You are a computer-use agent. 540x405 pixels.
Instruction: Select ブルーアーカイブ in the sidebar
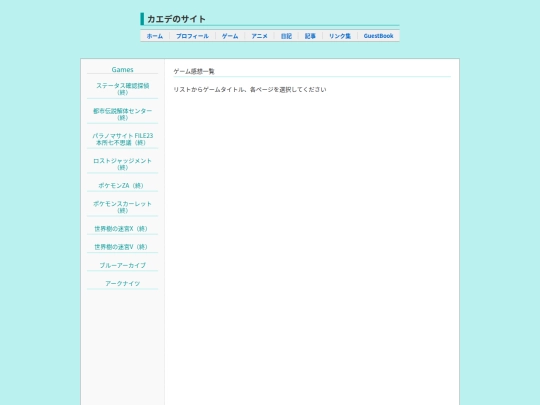click(123, 265)
